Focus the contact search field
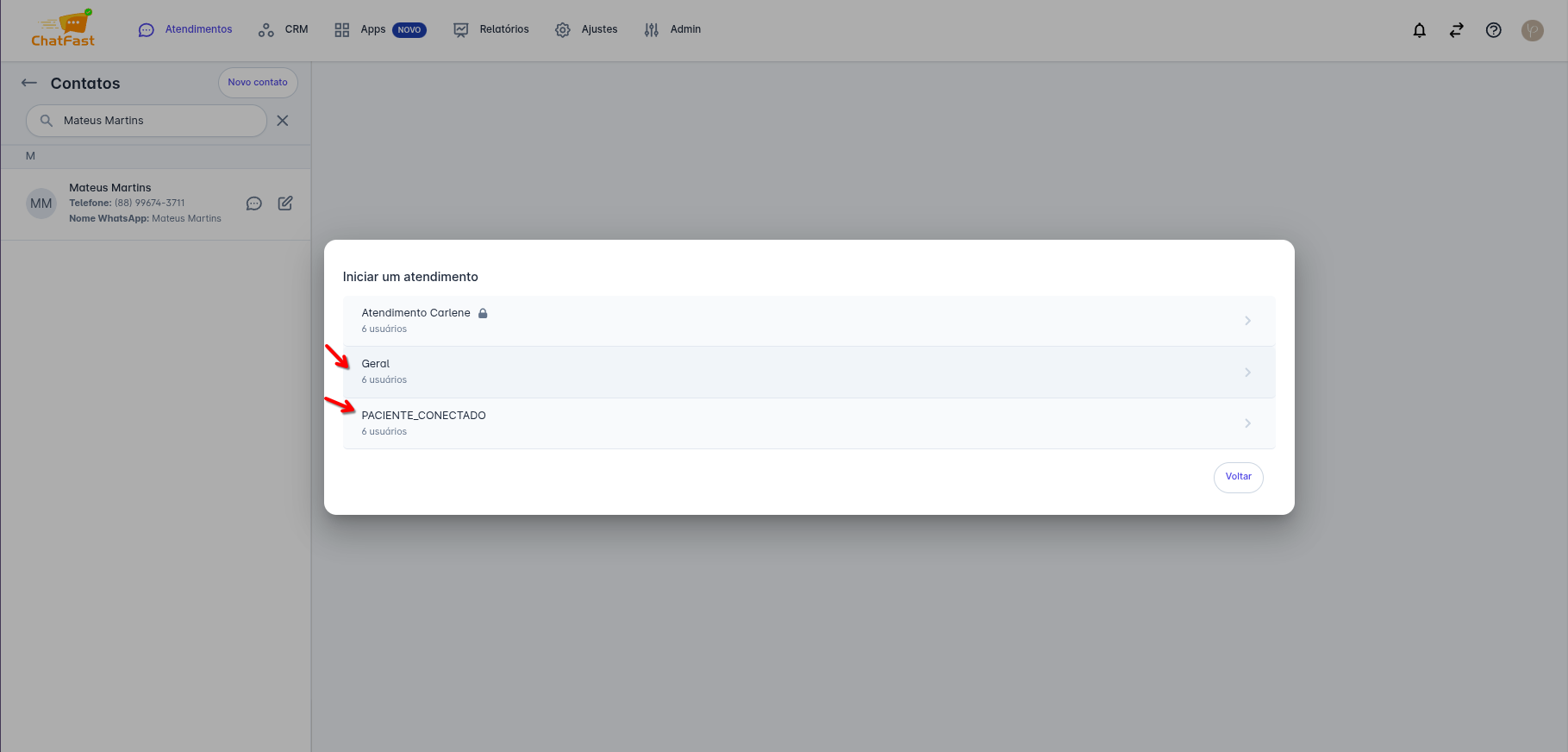This screenshot has width=1568, height=752. pyautogui.click(x=155, y=121)
